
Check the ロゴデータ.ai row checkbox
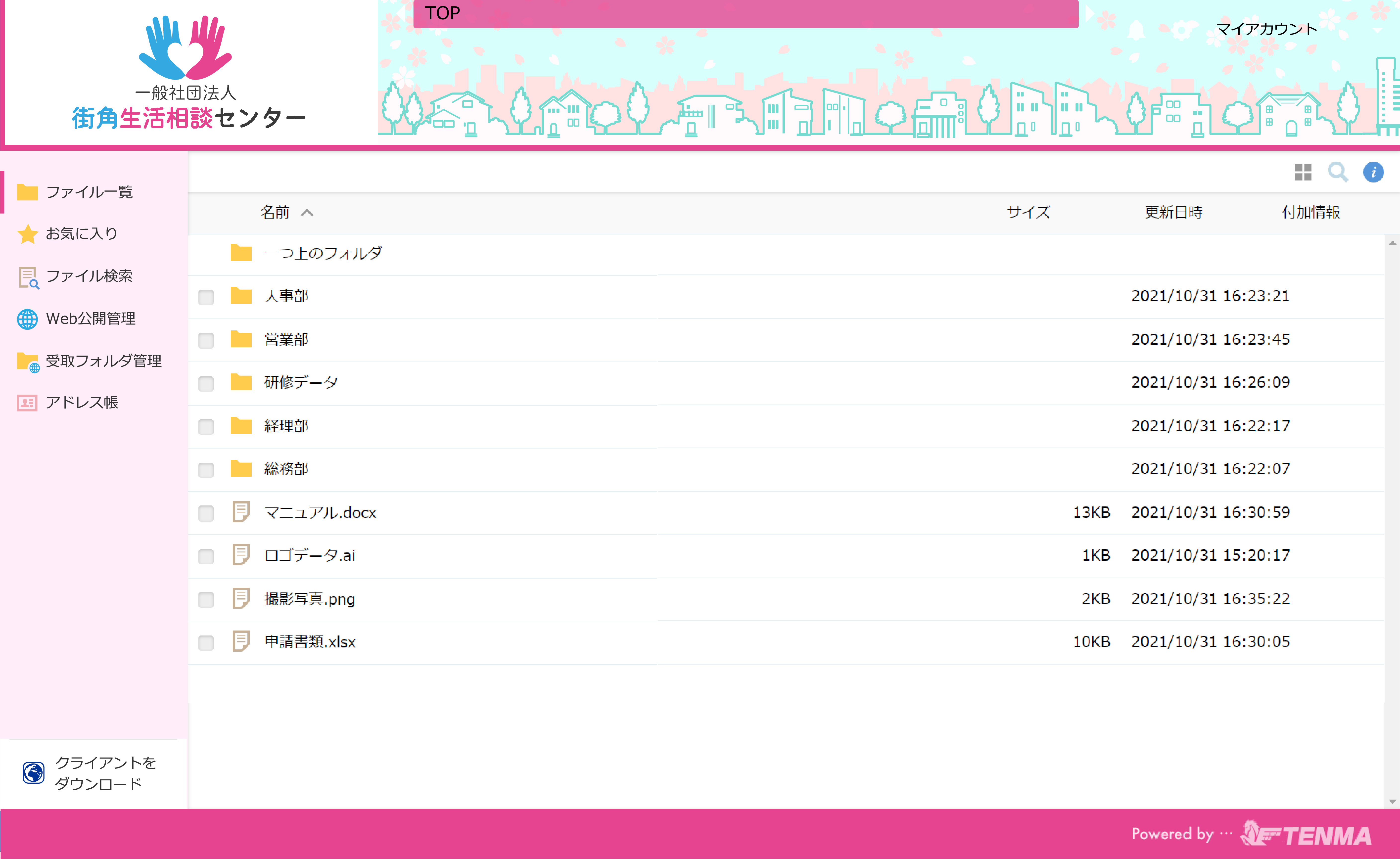point(206,556)
